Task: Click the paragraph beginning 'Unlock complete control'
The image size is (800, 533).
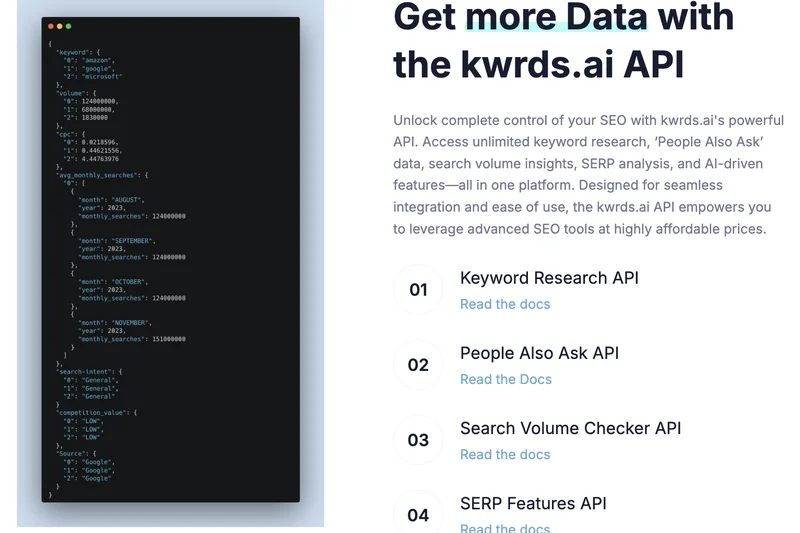Action: pyautogui.click(x=588, y=174)
